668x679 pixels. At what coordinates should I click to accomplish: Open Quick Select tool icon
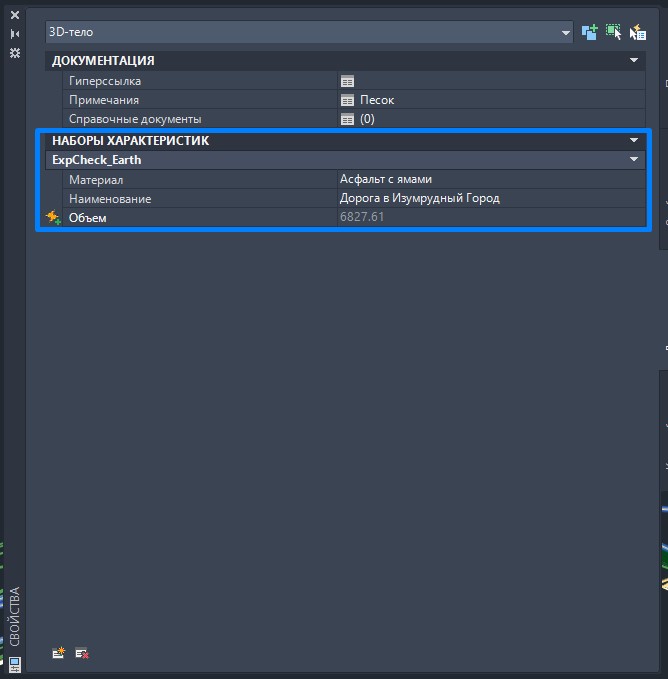pos(637,32)
